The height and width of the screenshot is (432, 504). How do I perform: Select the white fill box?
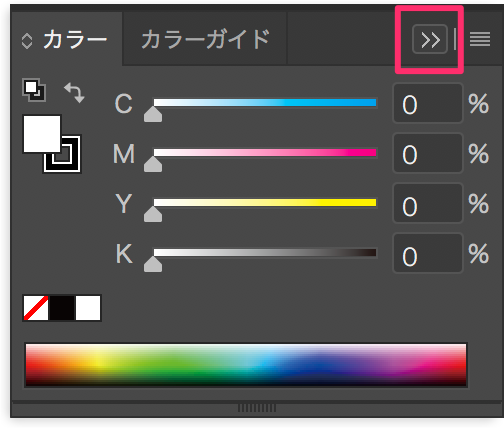[x=42, y=134]
